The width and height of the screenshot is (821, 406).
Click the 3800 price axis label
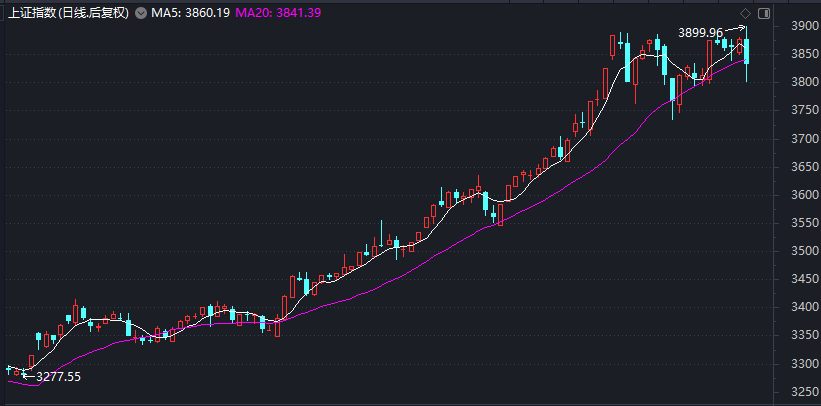click(x=805, y=82)
